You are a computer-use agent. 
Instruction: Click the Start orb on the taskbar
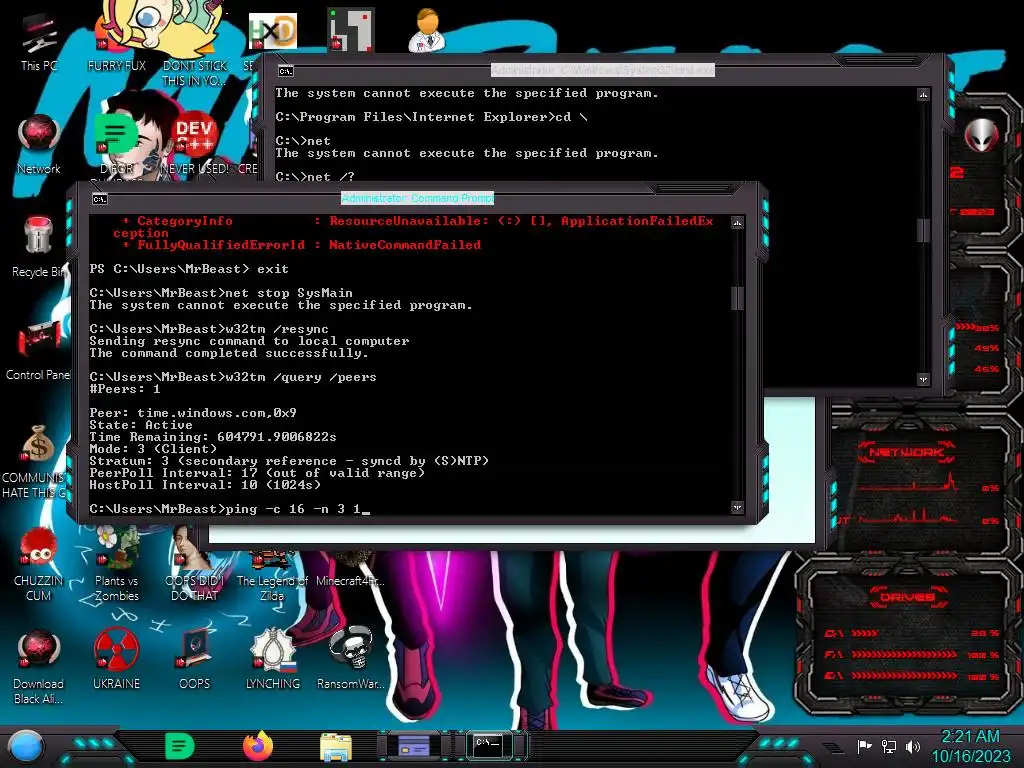[x=26, y=747]
